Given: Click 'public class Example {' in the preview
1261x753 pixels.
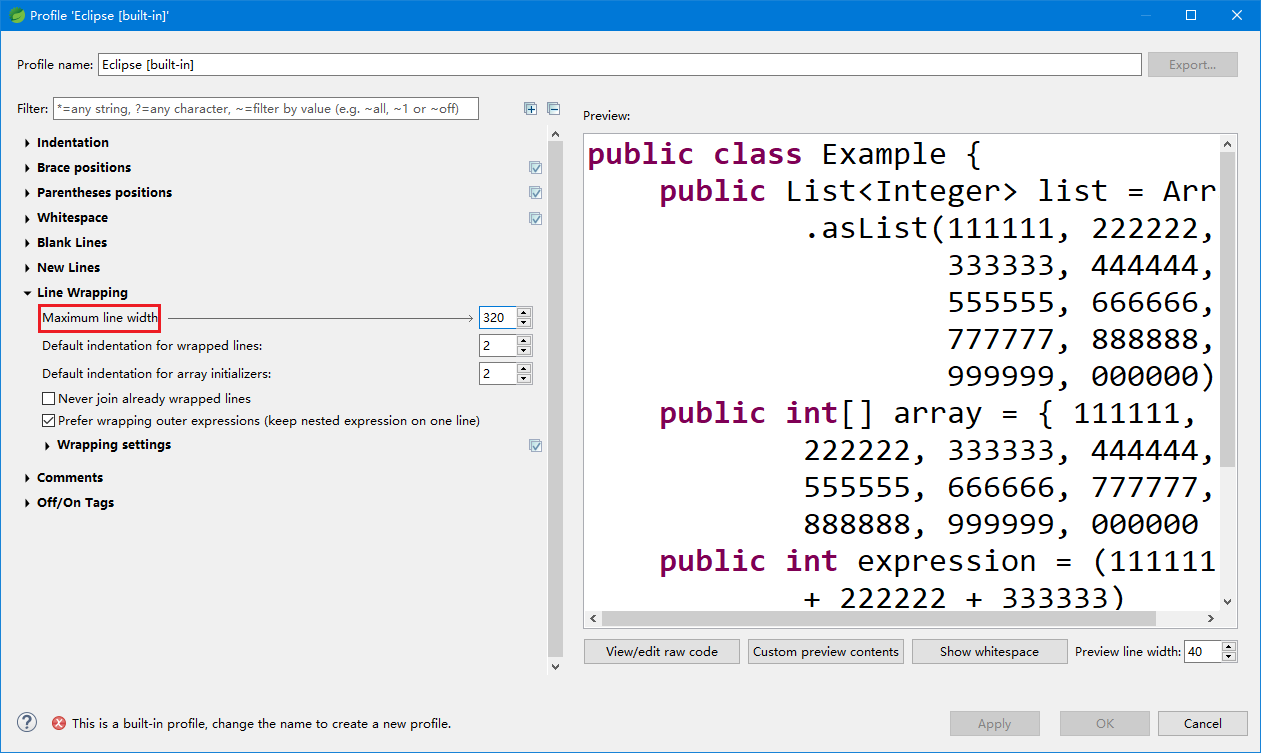Looking at the screenshot, I should (x=786, y=155).
